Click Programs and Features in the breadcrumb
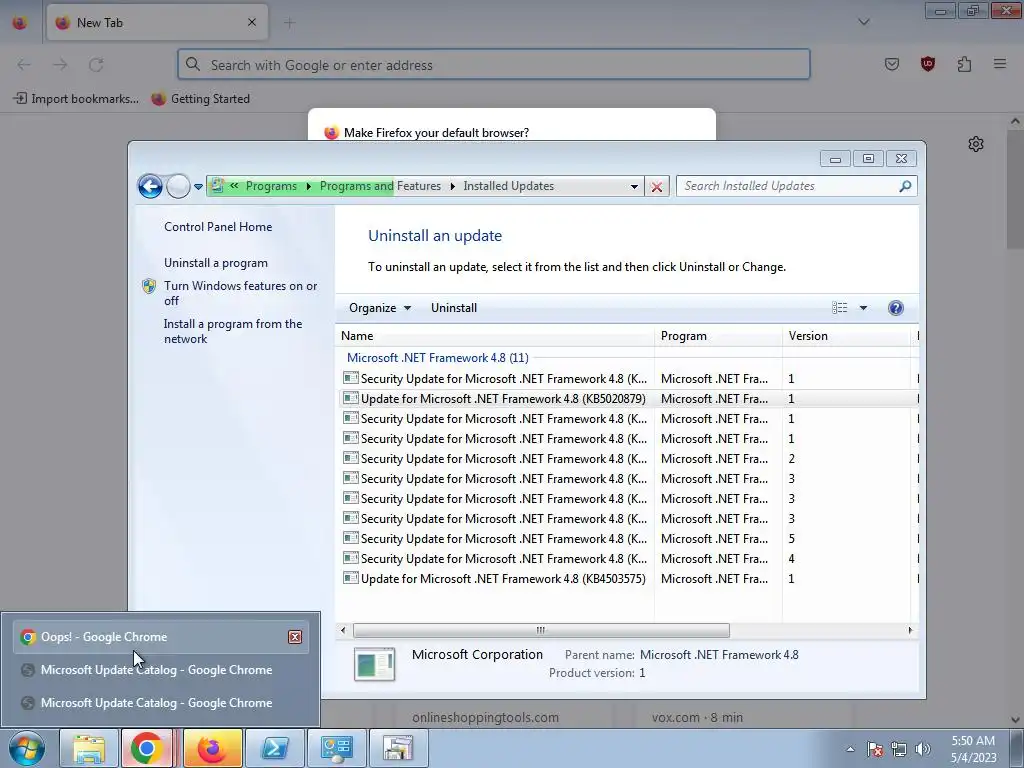The height and width of the screenshot is (768, 1024). [x=380, y=186]
